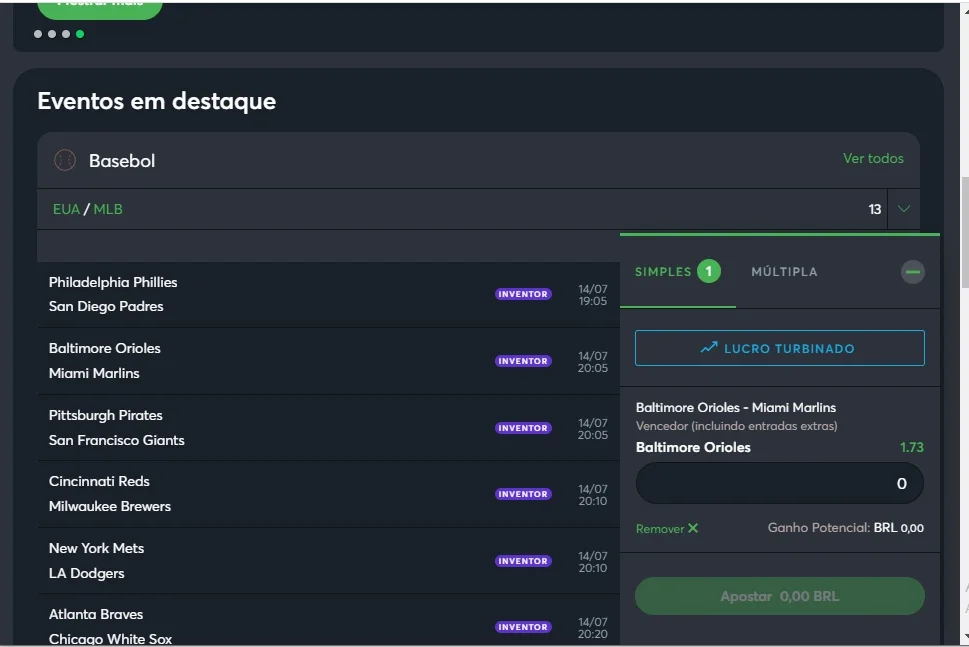
Task: Select the fourth green carousel dot
Action: pos(80,34)
